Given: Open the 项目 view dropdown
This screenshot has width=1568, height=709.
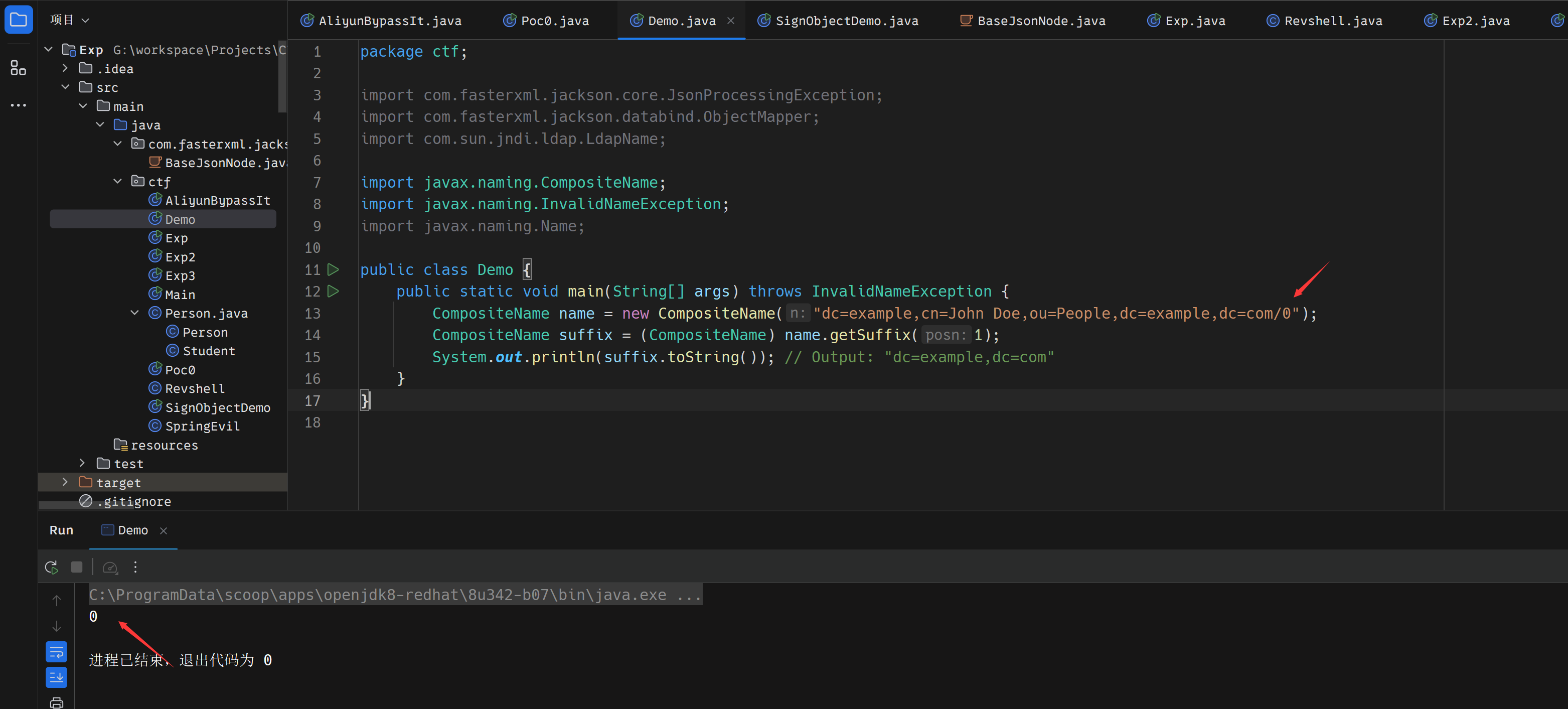Looking at the screenshot, I should coord(69,20).
